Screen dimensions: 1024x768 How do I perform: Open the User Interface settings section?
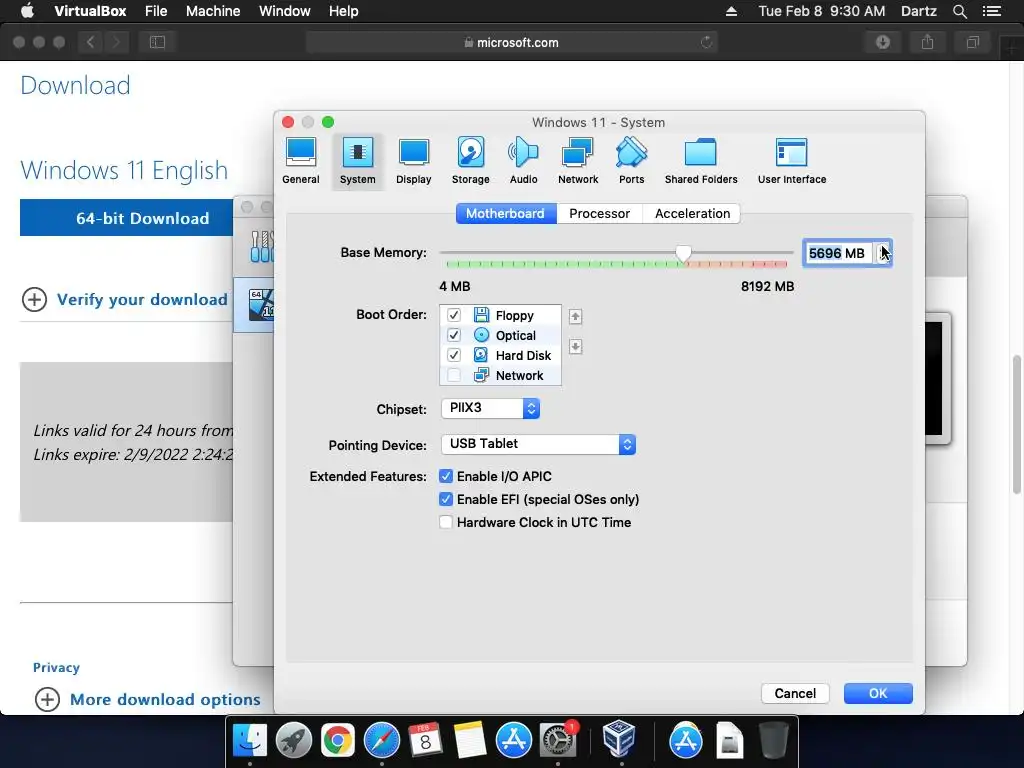coord(792,161)
